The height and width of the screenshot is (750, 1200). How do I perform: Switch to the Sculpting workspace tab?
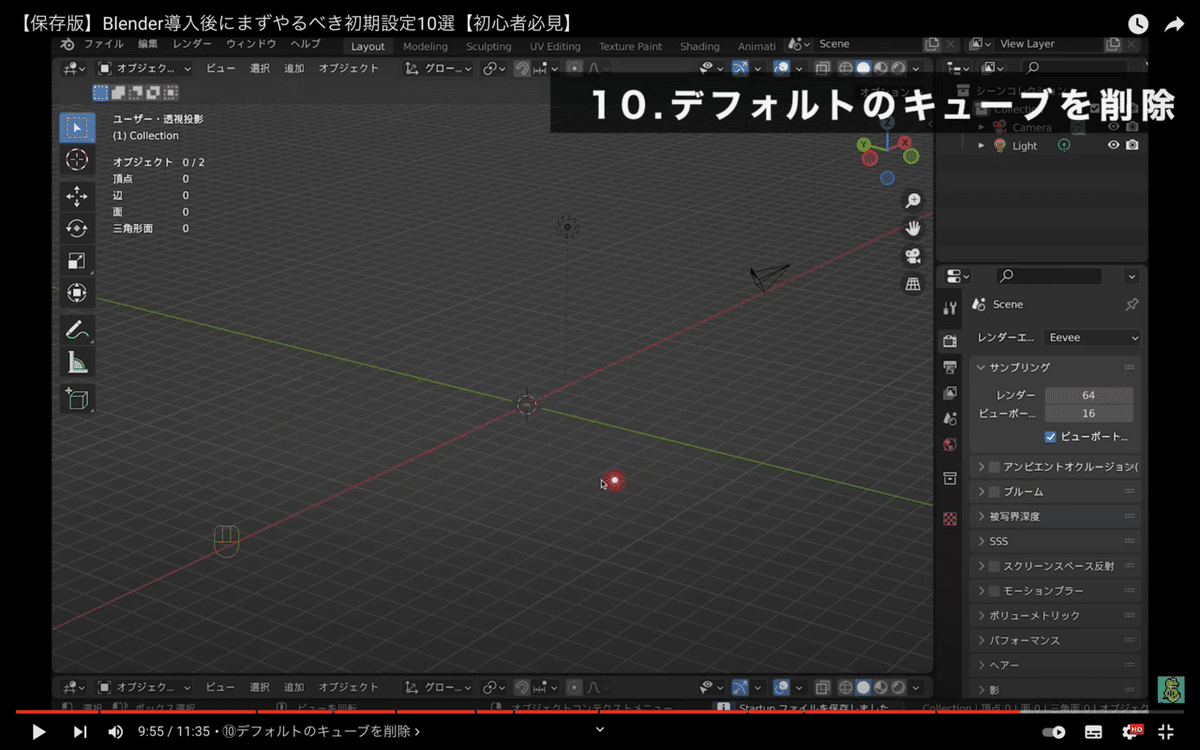488,46
